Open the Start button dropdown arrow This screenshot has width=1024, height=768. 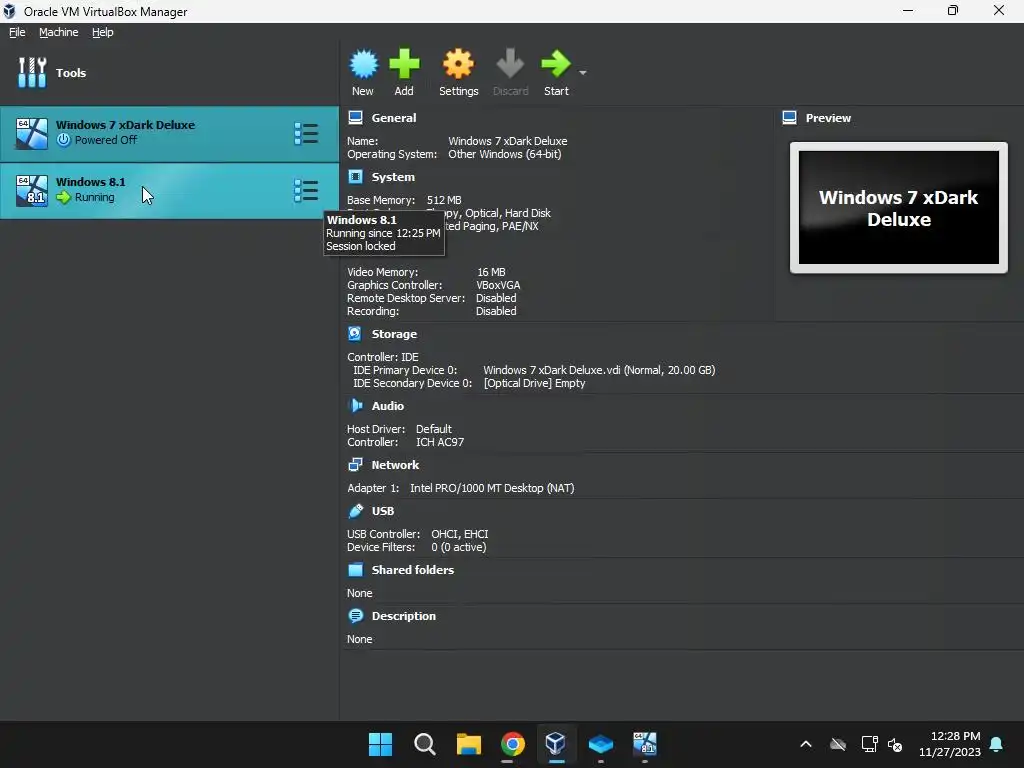coord(583,72)
